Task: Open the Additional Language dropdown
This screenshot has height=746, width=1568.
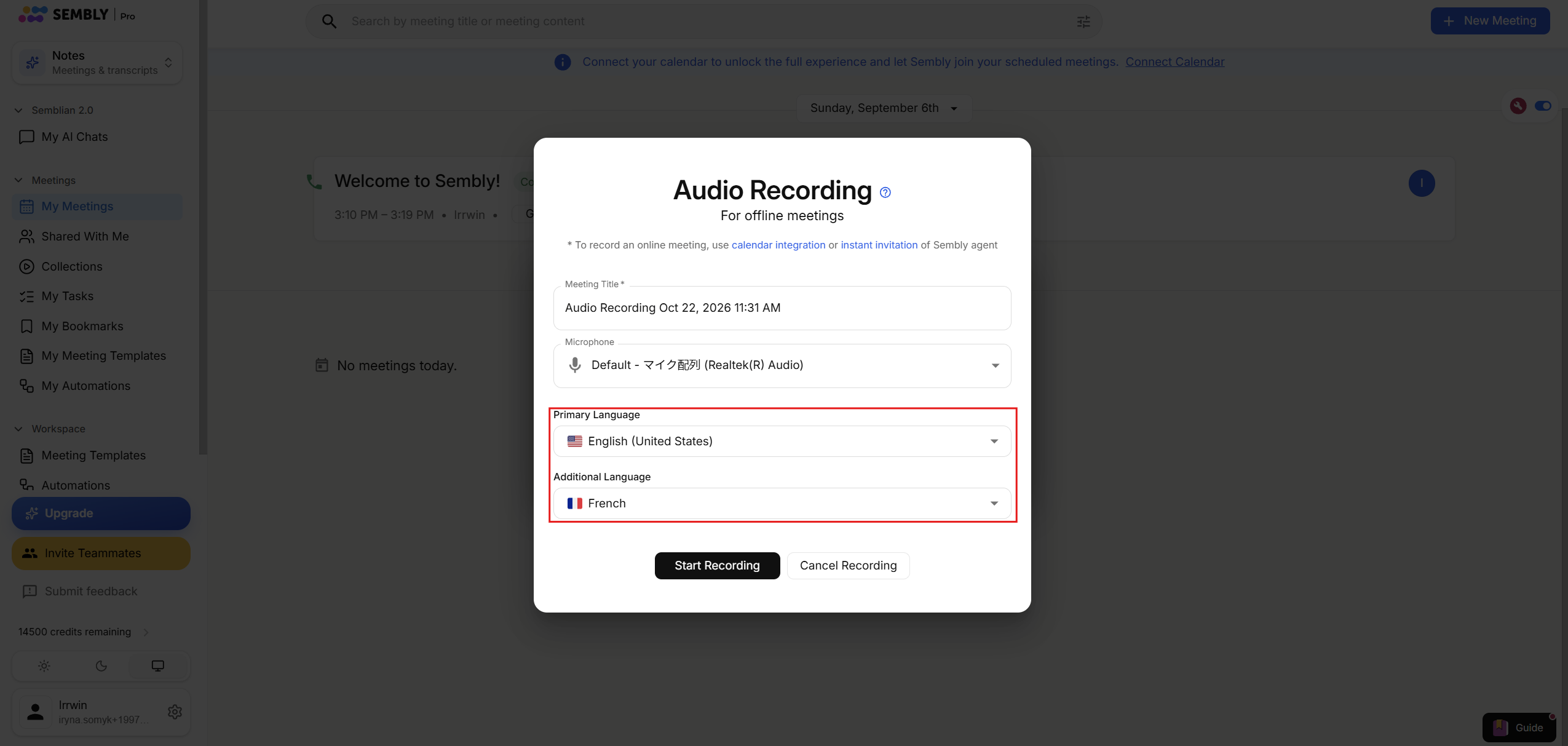Action: [782, 503]
